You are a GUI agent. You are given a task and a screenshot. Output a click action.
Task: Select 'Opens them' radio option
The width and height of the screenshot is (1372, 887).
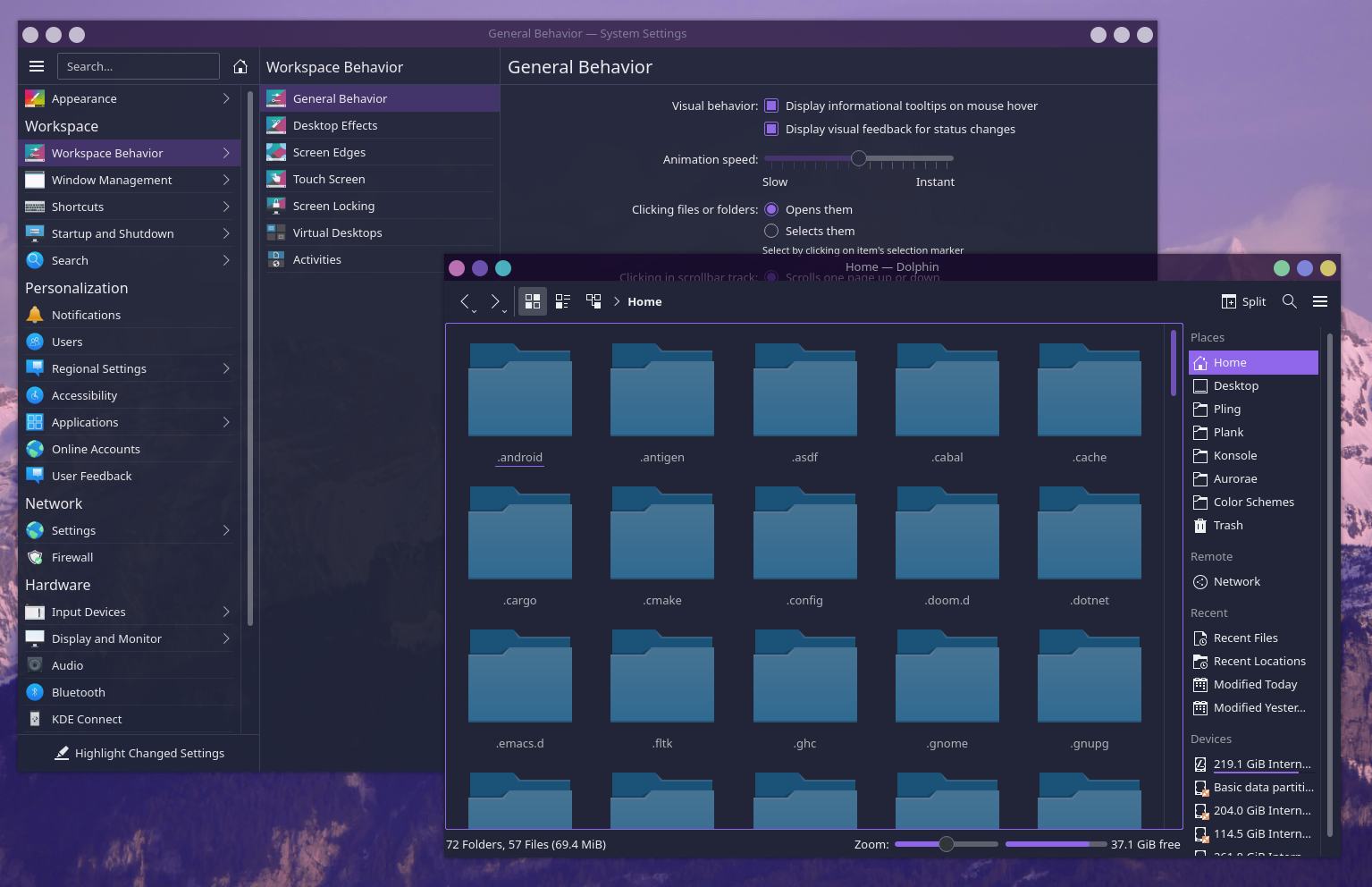click(771, 209)
